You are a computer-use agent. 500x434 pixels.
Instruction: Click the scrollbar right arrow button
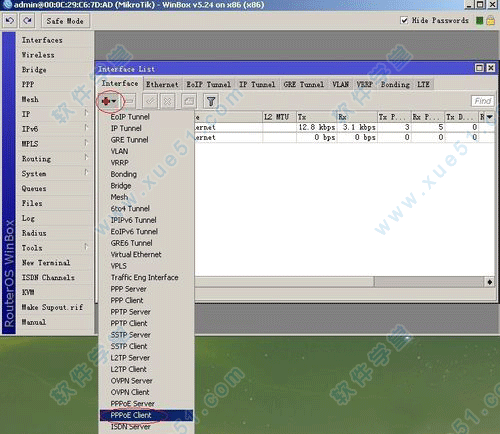point(489,282)
